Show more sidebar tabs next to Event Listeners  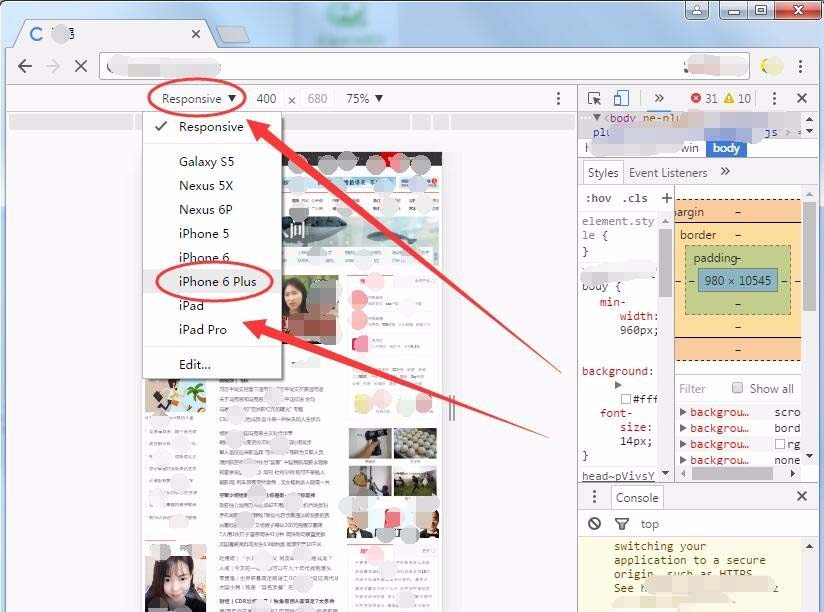[x=725, y=171]
